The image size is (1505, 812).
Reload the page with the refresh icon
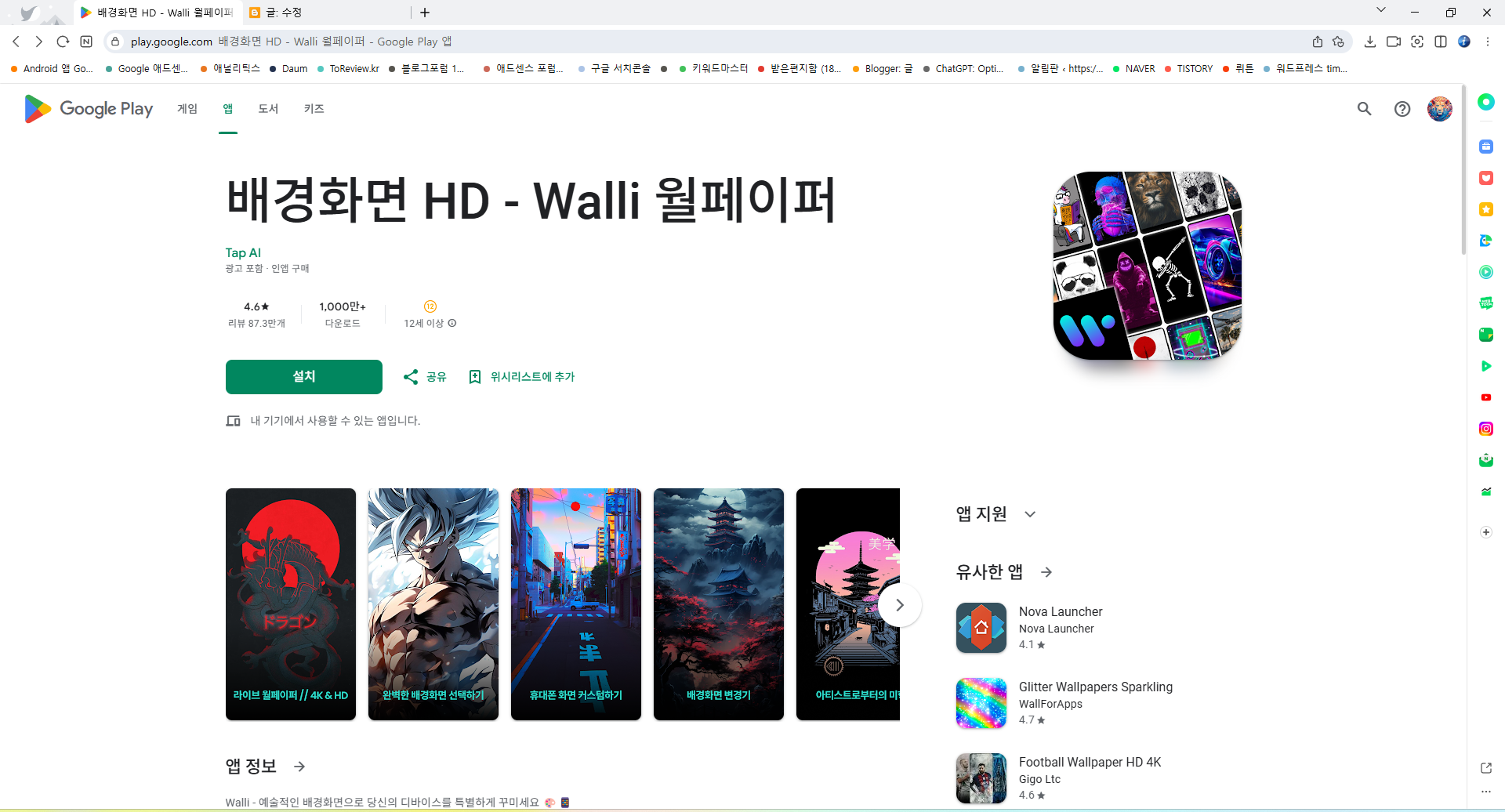[63, 42]
